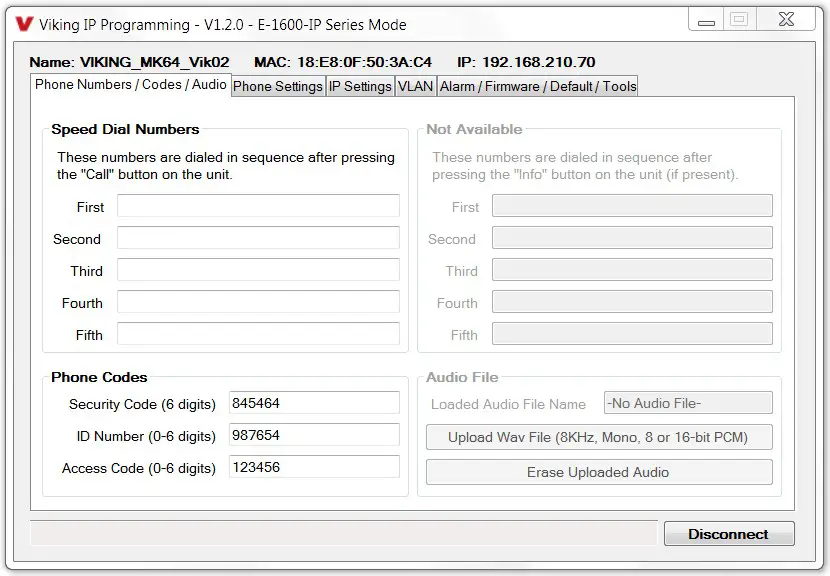
Task: Click the Upload Wav File button
Action: tap(599, 437)
